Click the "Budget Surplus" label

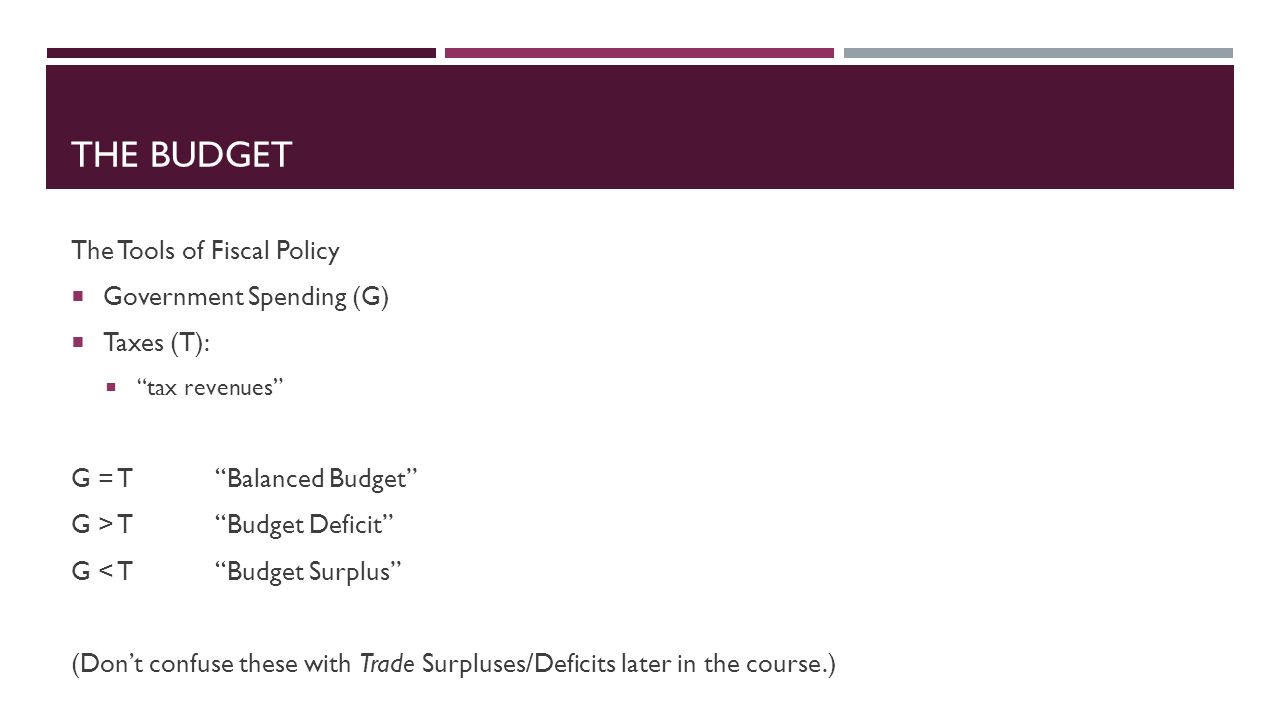[309, 572]
